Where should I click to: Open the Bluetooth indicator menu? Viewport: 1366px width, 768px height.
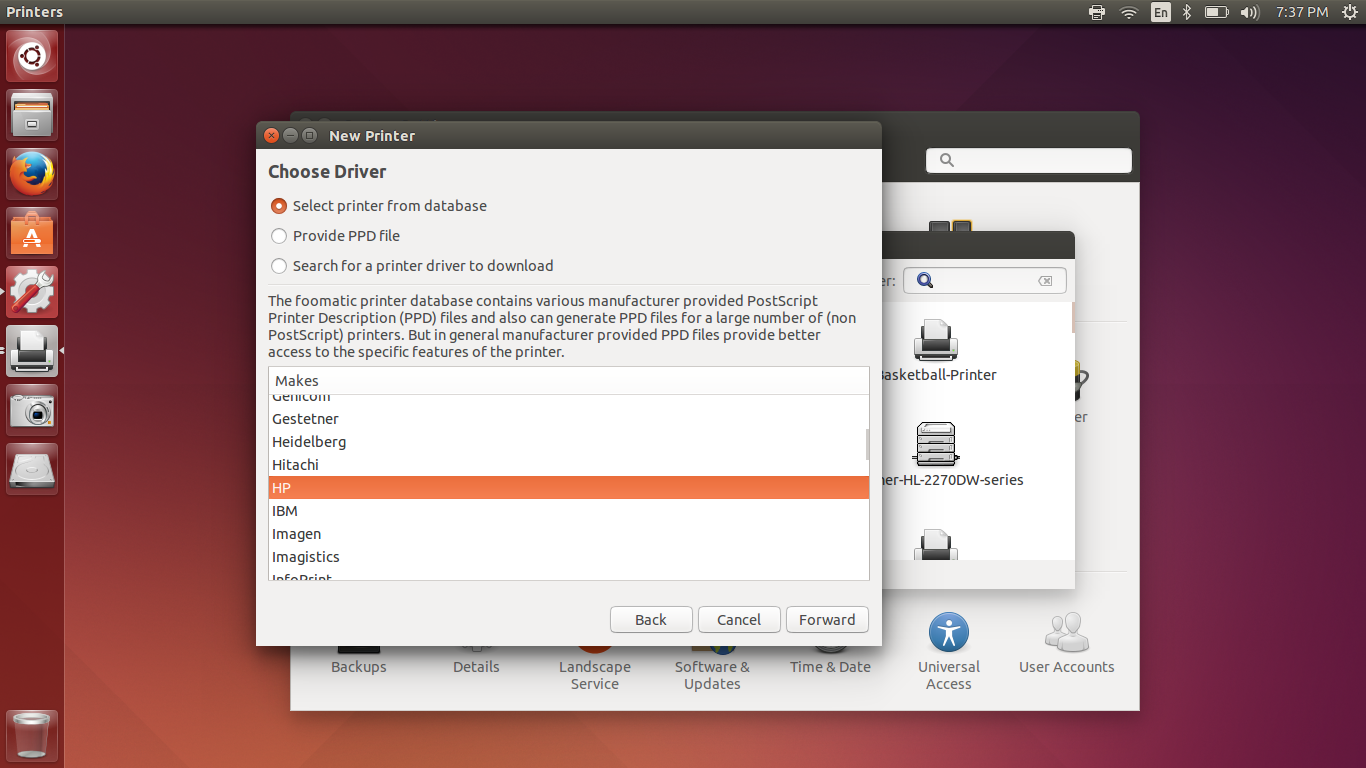pos(1187,12)
